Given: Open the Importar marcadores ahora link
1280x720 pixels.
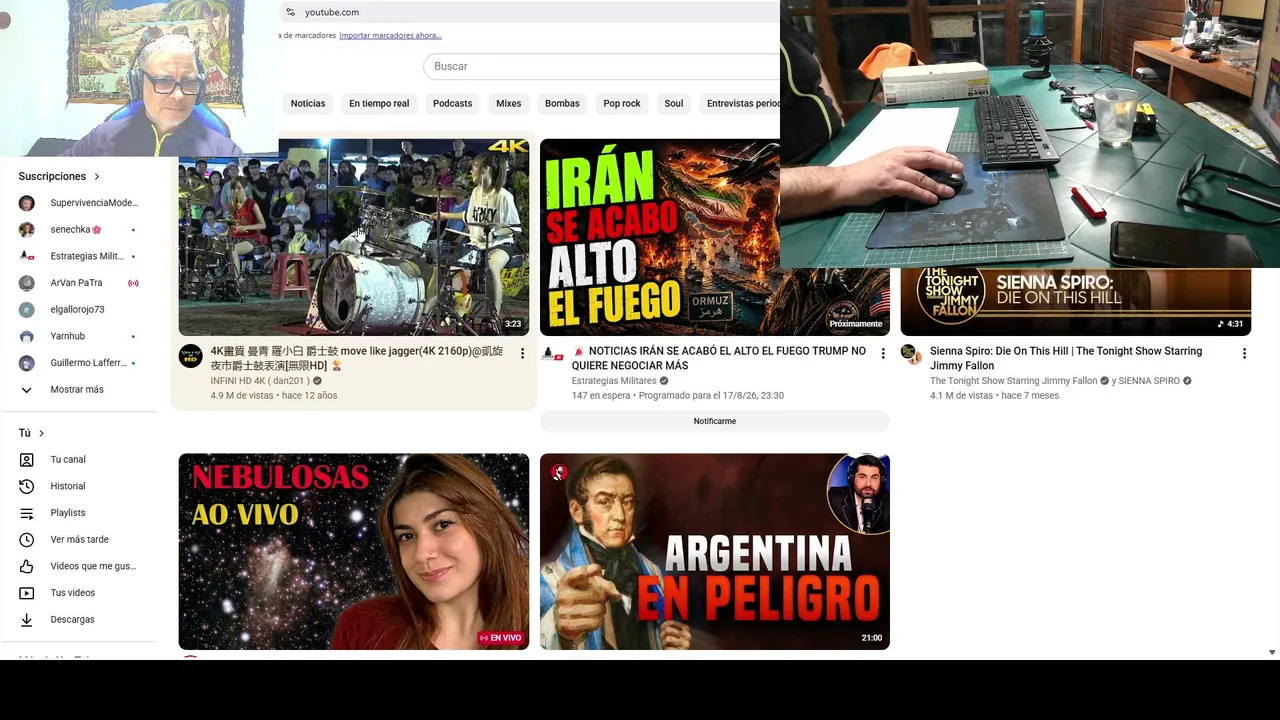Looking at the screenshot, I should tap(390, 36).
